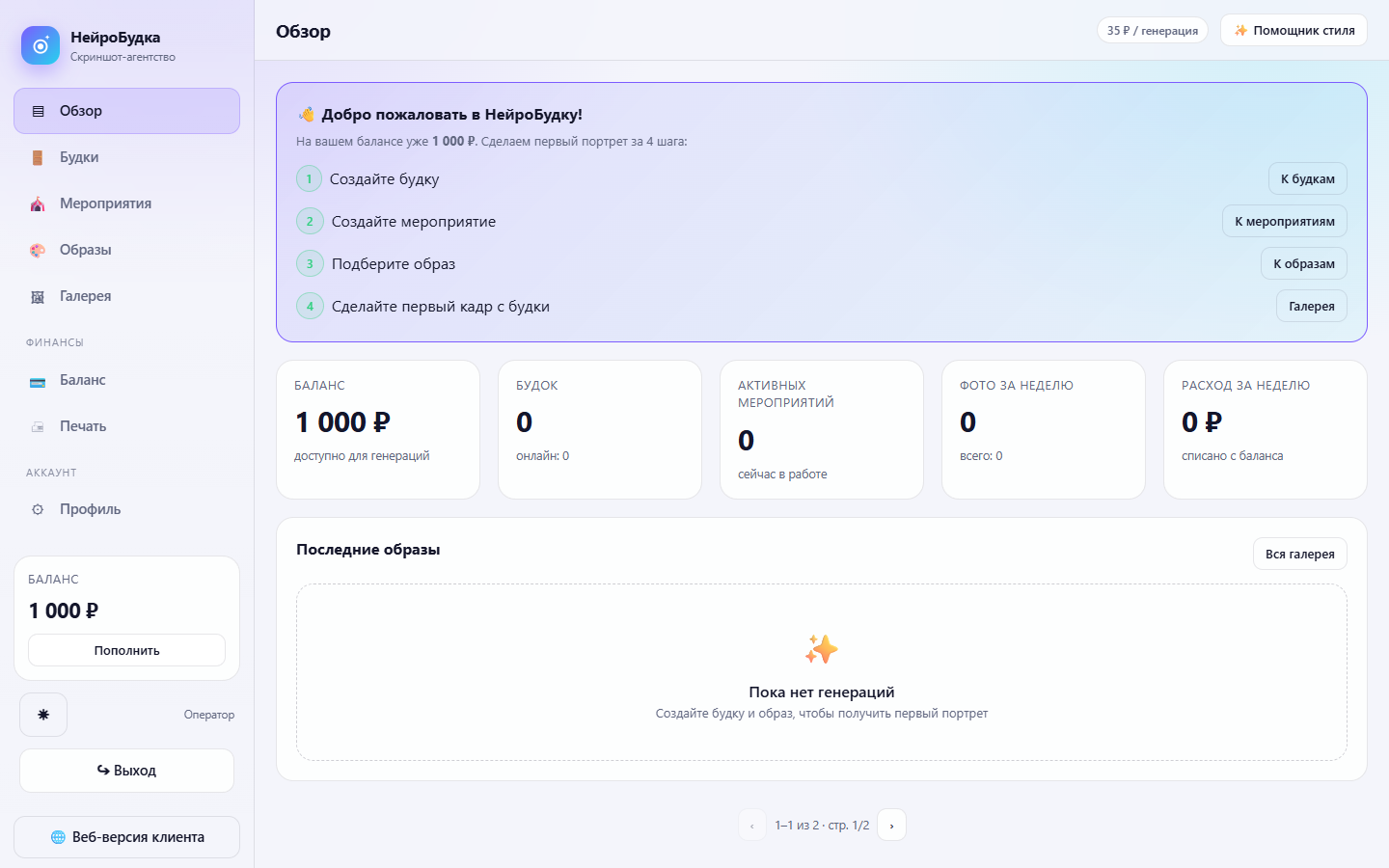Screen dimensions: 1389x868
Task: Click the 35 ₽ / генерация badge
Action: click(1153, 31)
